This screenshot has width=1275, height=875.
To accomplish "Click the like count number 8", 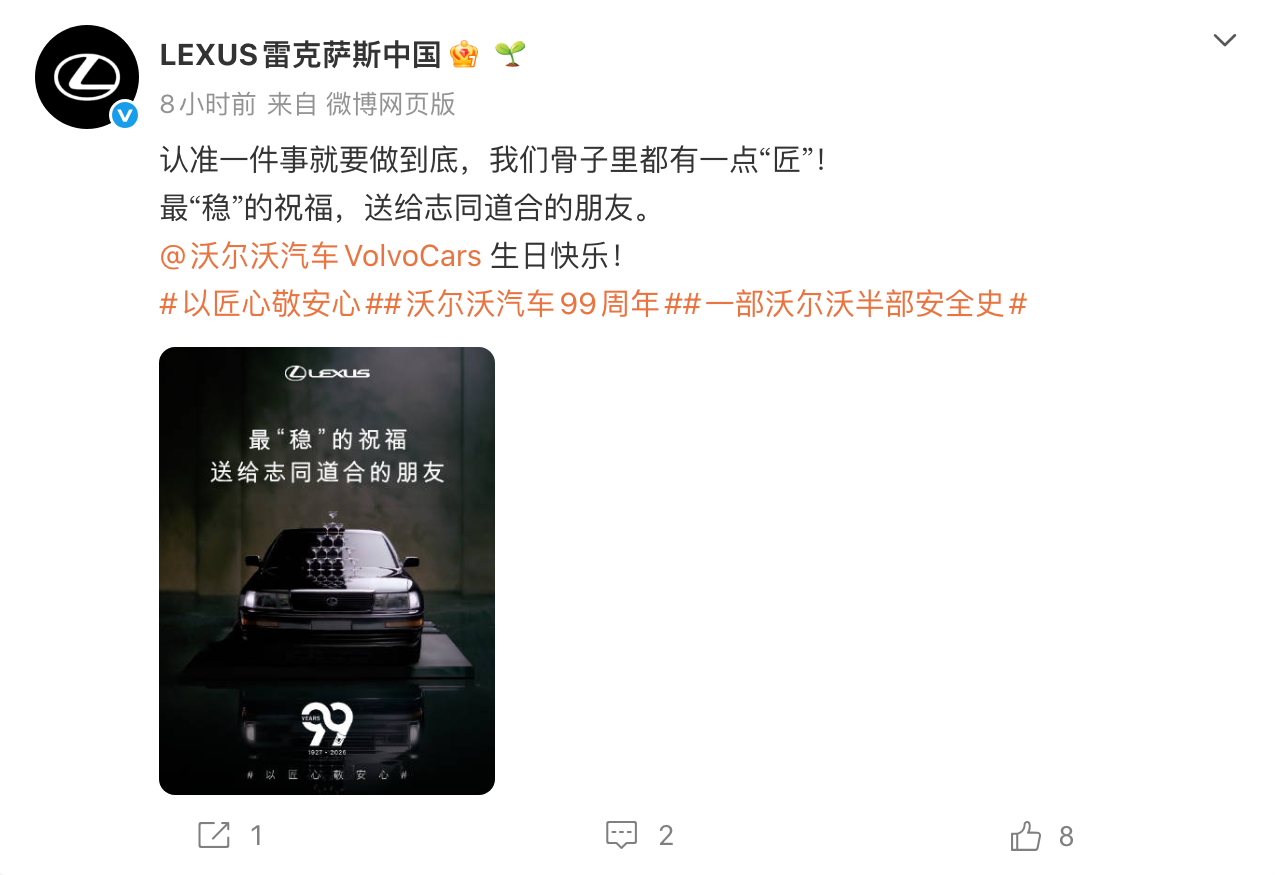I will pos(1066,836).
